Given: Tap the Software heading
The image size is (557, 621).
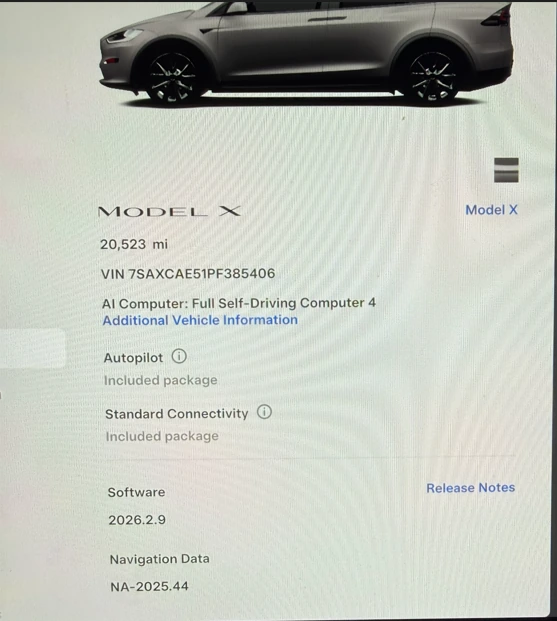Looking at the screenshot, I should (136, 492).
